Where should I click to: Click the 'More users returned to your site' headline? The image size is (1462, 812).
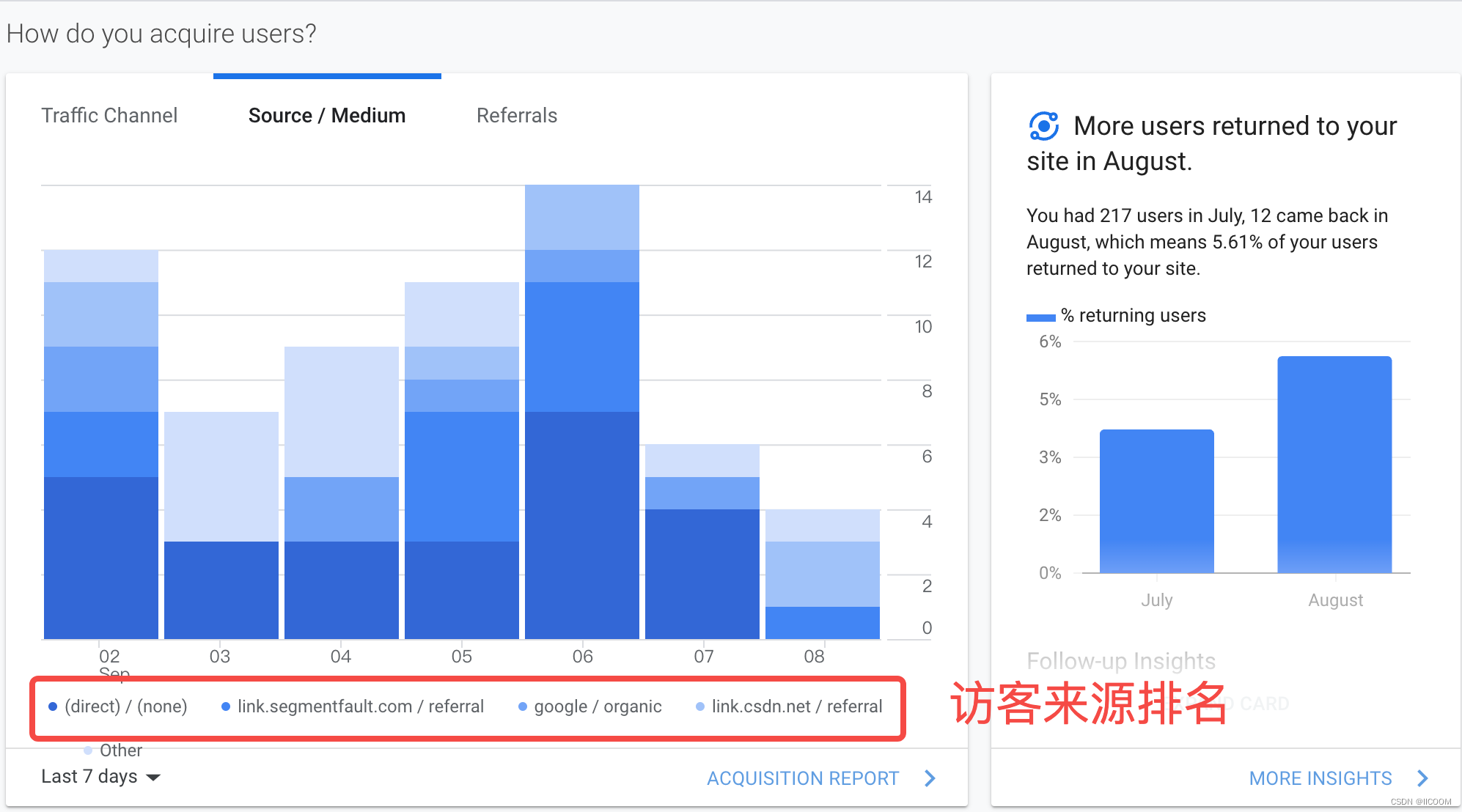pos(1212,144)
